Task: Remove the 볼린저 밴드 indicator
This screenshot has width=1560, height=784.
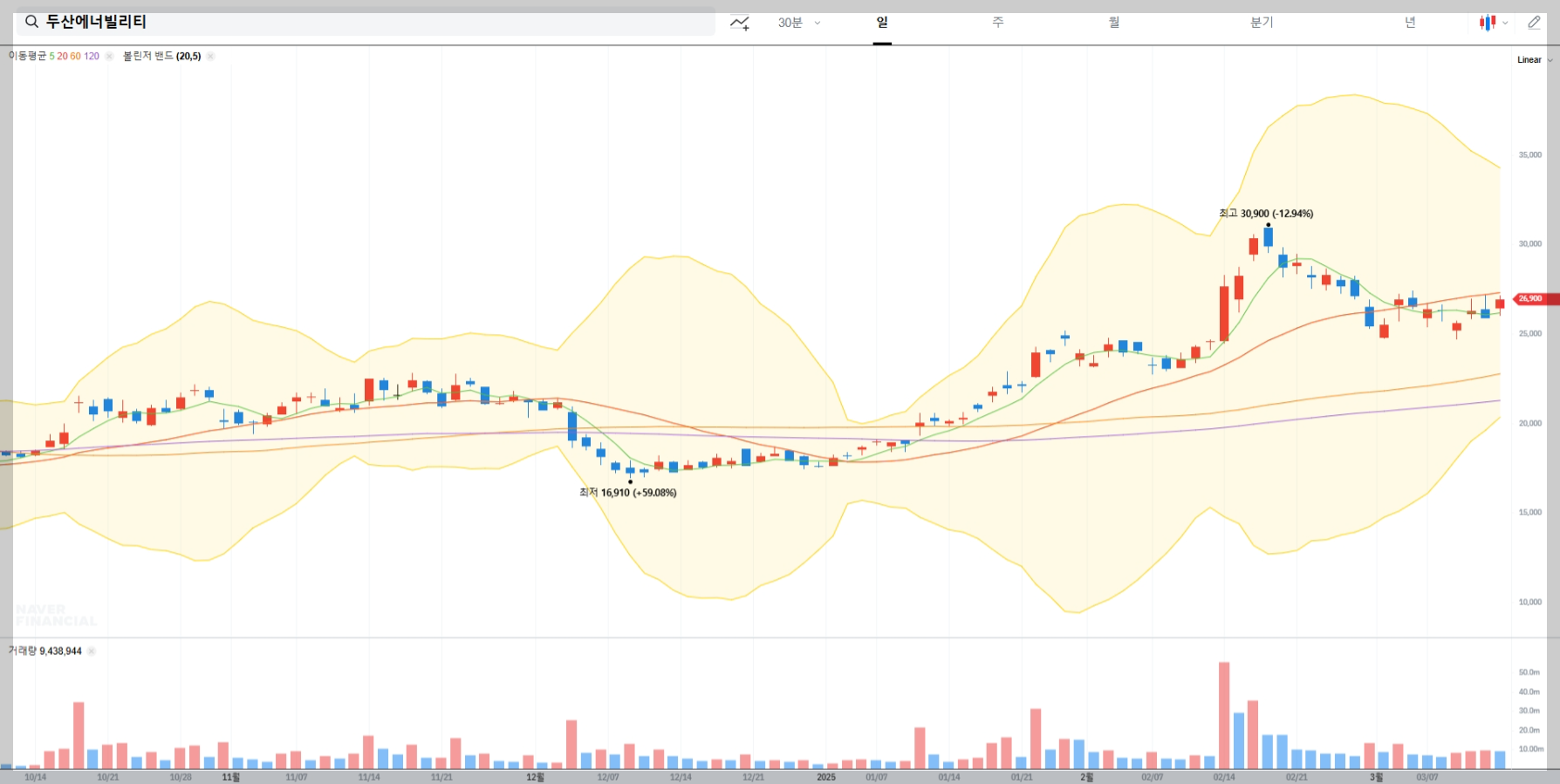Action: (210, 56)
